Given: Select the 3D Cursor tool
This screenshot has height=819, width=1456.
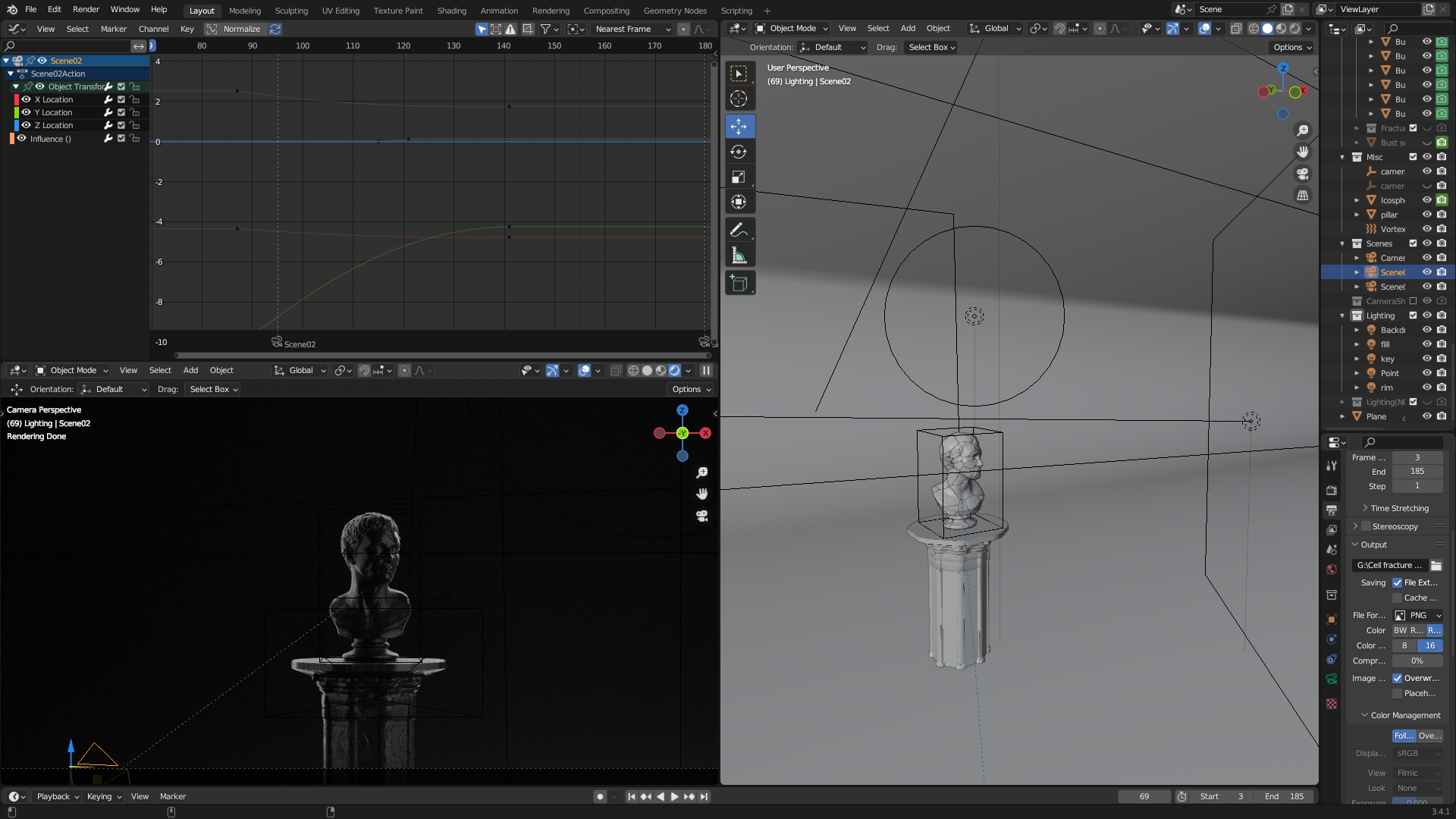Looking at the screenshot, I should tap(739, 98).
